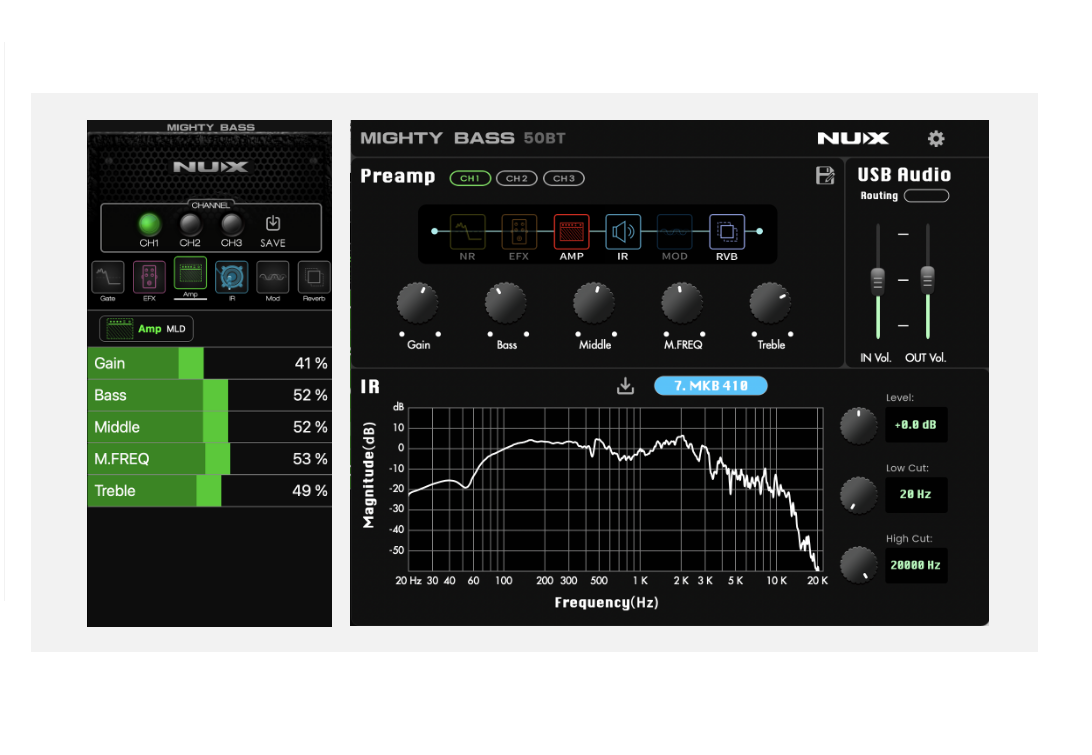
Task: Click the Low Cut knob
Action: click(859, 495)
